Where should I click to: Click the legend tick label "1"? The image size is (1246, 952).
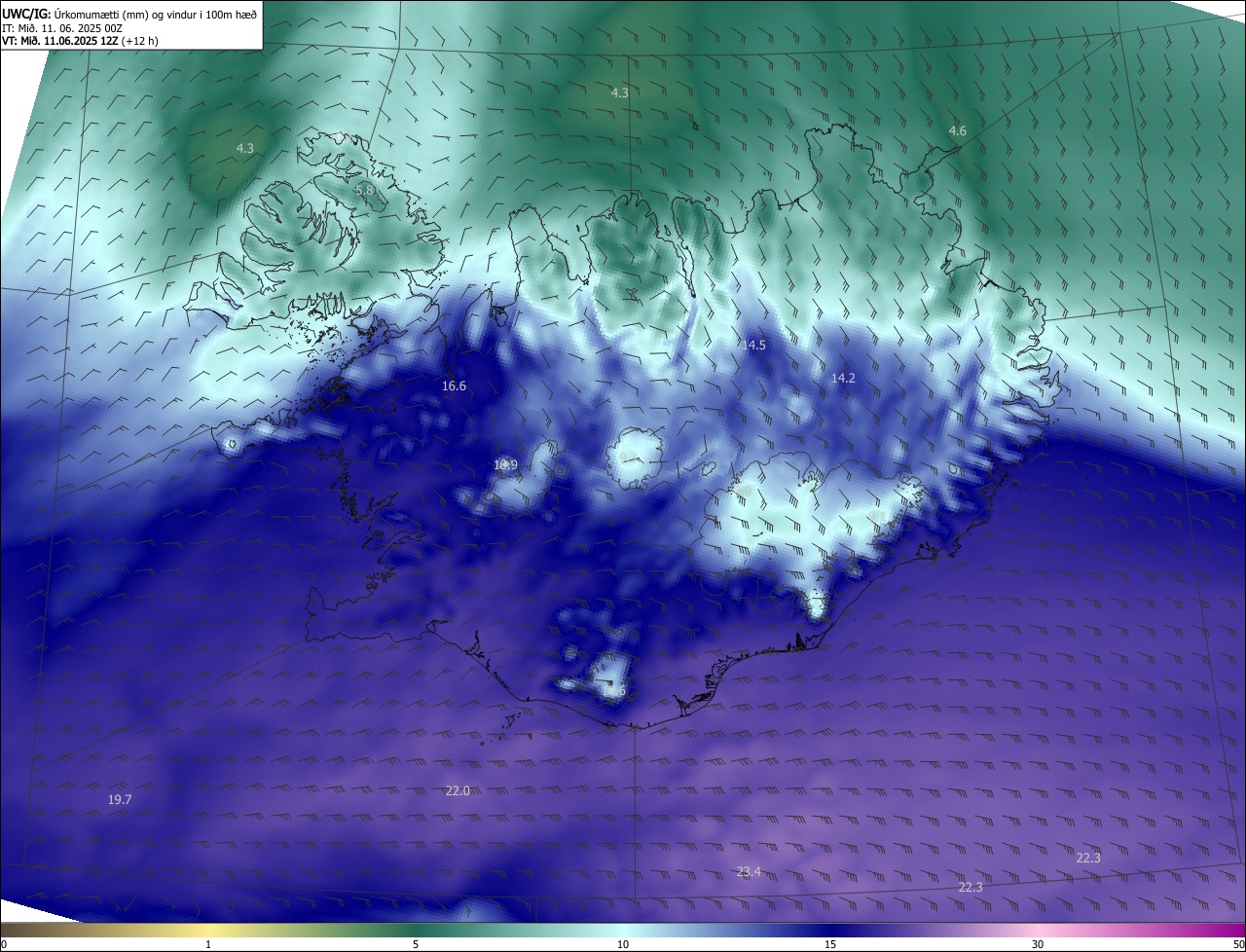coord(208,944)
